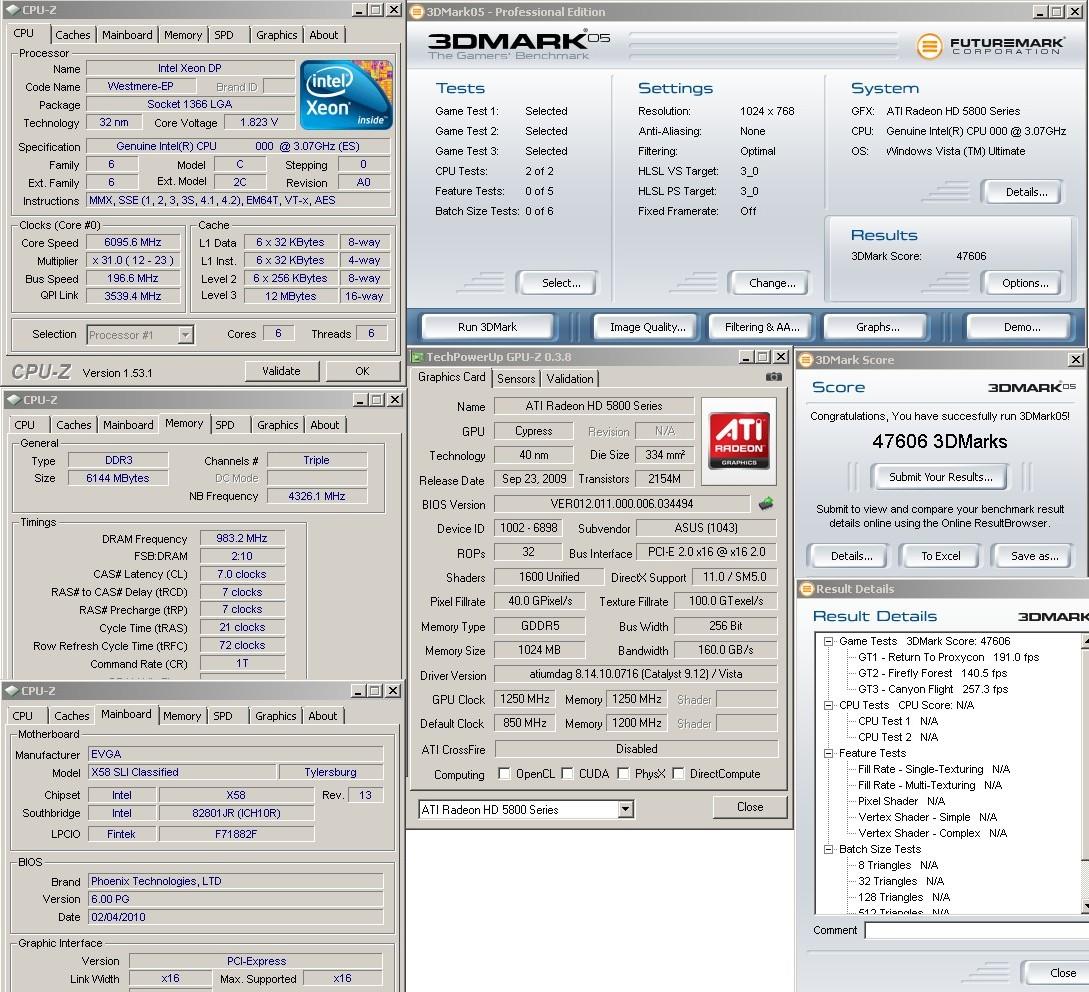This screenshot has height=992, width=1089.
Task: Click the Memory CPU-Z window title icon
Action: [x=13, y=400]
